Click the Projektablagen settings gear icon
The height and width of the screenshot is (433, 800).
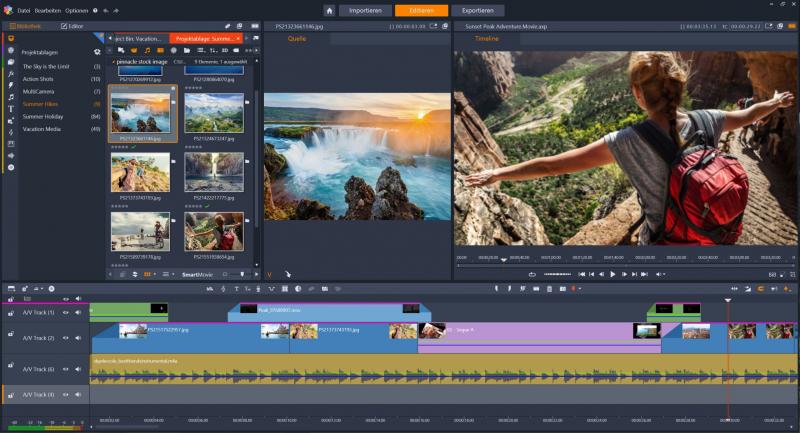point(97,51)
